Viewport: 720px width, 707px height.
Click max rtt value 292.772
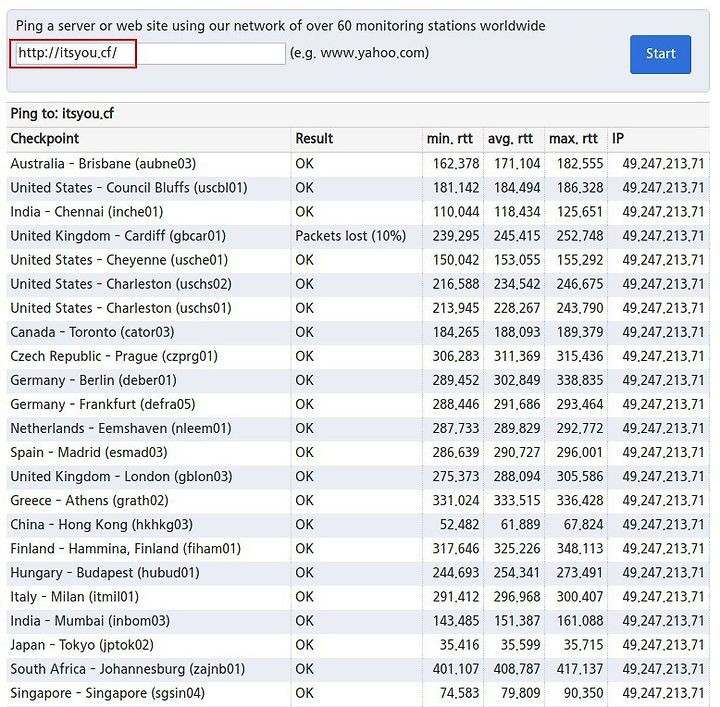tap(580, 428)
